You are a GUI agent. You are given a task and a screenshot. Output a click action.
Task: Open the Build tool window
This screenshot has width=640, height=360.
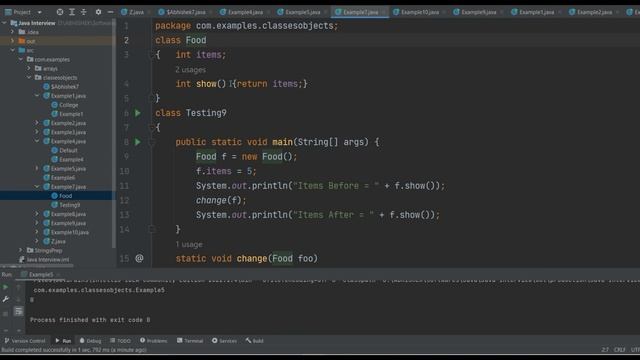pyautogui.click(x=255, y=341)
